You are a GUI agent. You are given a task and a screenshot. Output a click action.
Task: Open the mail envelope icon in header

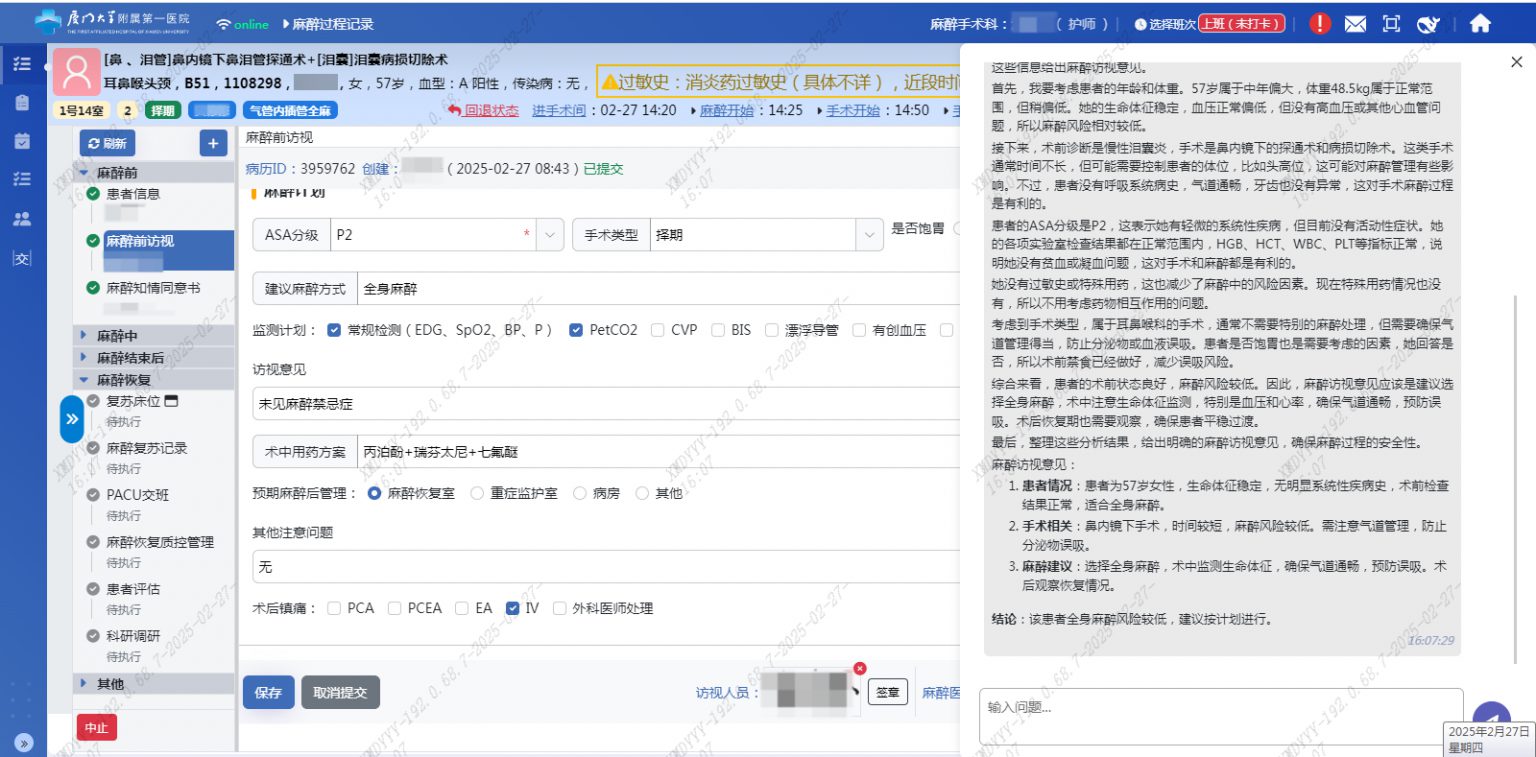tap(1355, 24)
